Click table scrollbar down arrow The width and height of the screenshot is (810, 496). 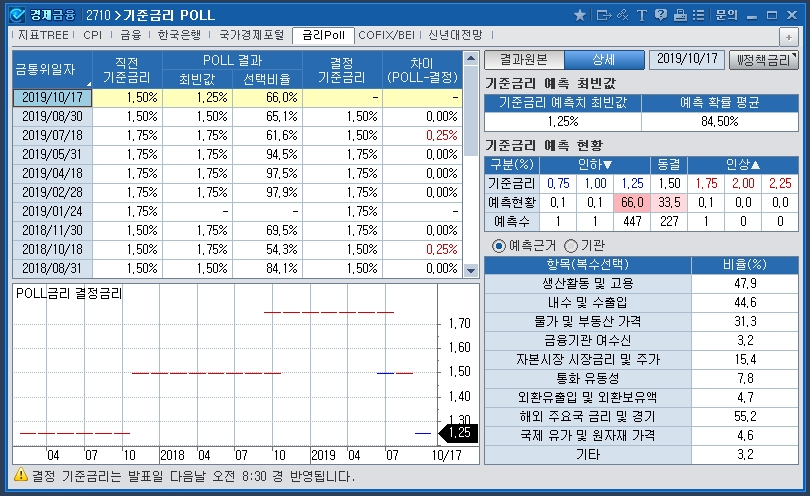(471, 270)
